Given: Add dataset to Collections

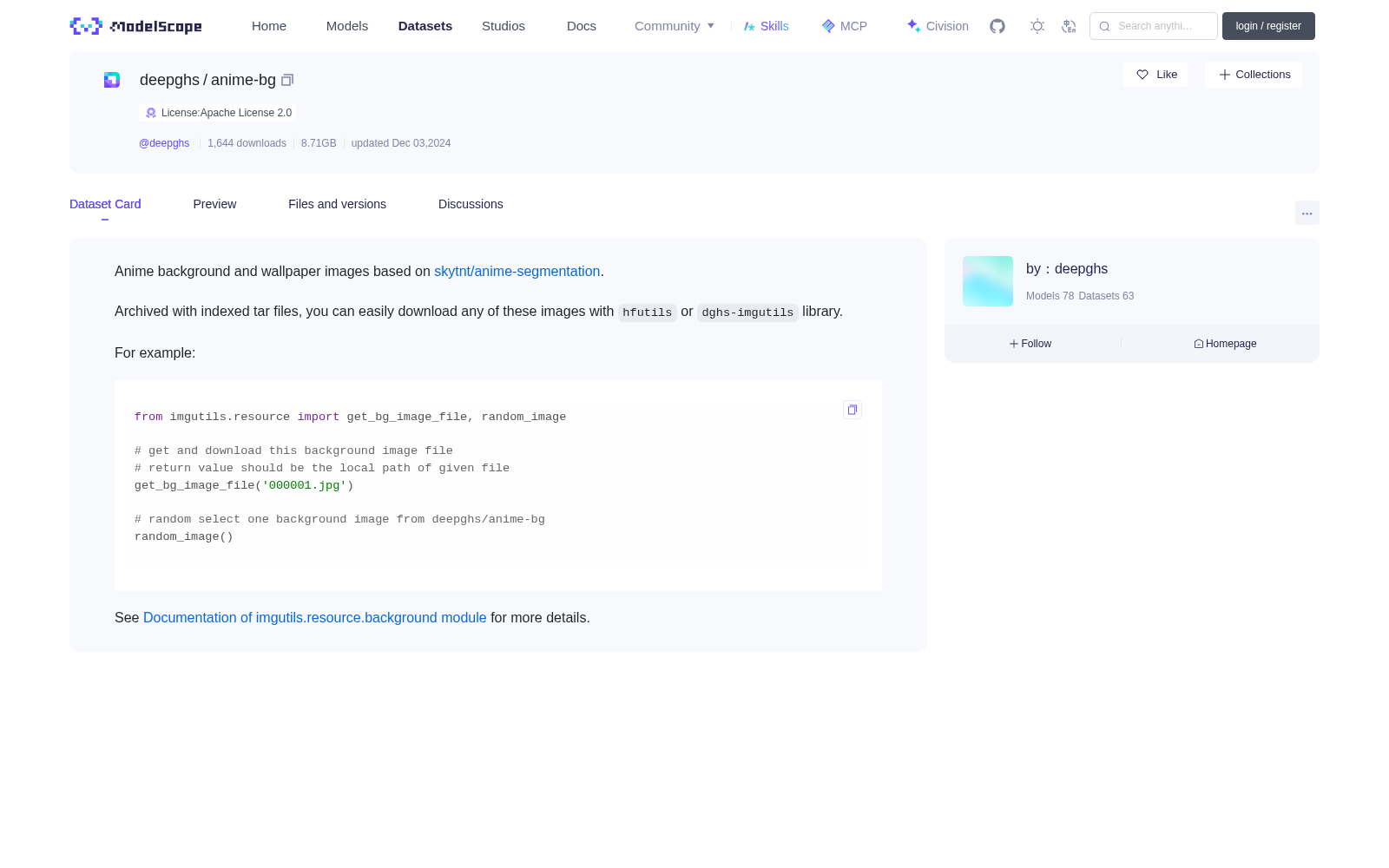Looking at the screenshot, I should pyautogui.click(x=1254, y=75).
